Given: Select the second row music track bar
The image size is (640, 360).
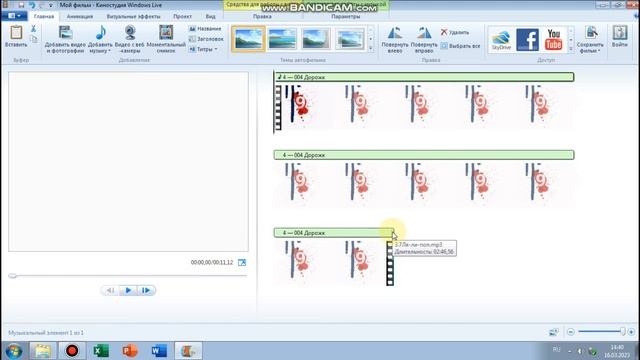Looking at the screenshot, I should click(424, 155).
